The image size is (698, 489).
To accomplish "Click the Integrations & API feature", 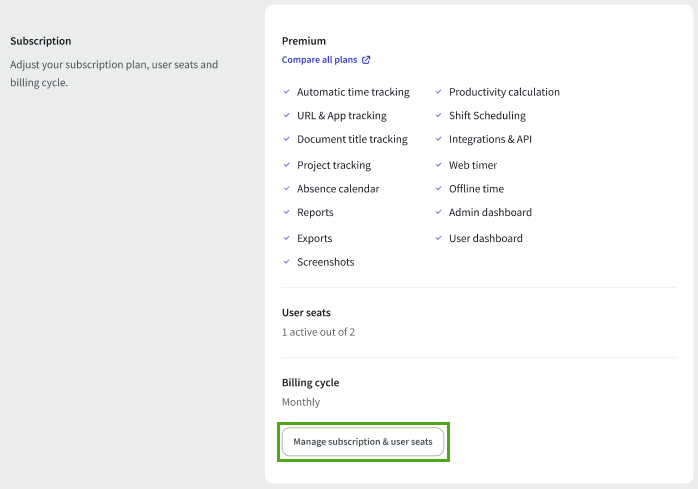I will click(x=490, y=139).
